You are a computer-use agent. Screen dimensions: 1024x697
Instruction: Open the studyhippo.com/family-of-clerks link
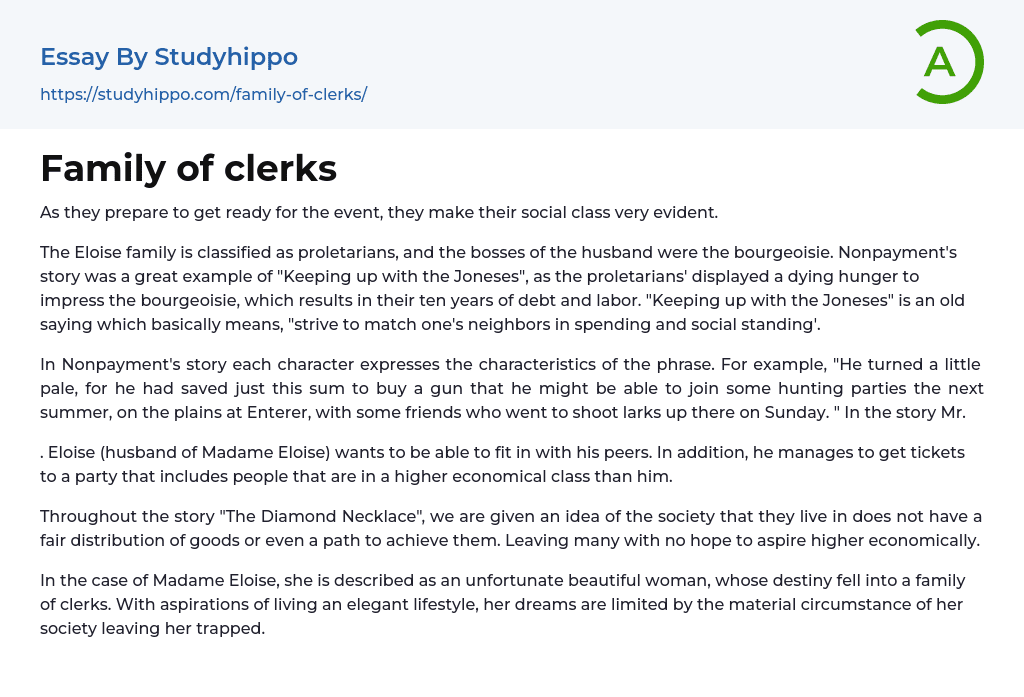(203, 95)
